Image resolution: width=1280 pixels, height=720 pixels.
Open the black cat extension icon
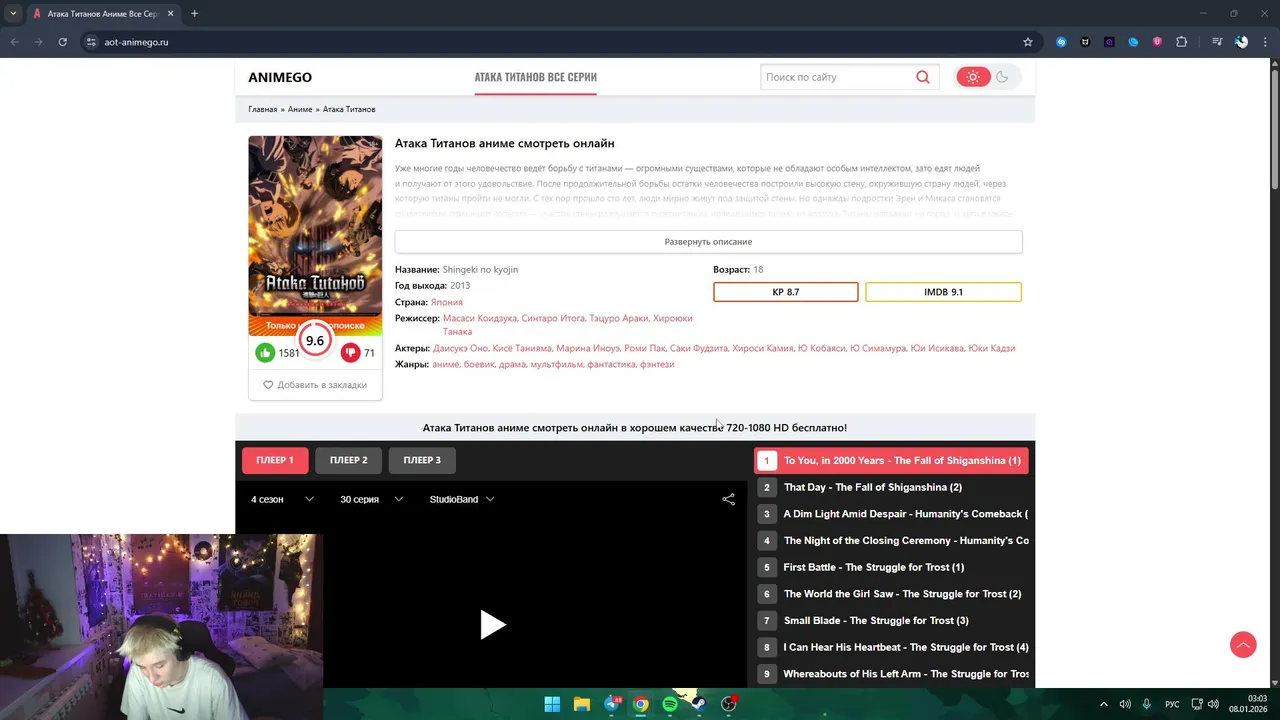coord(1085,42)
